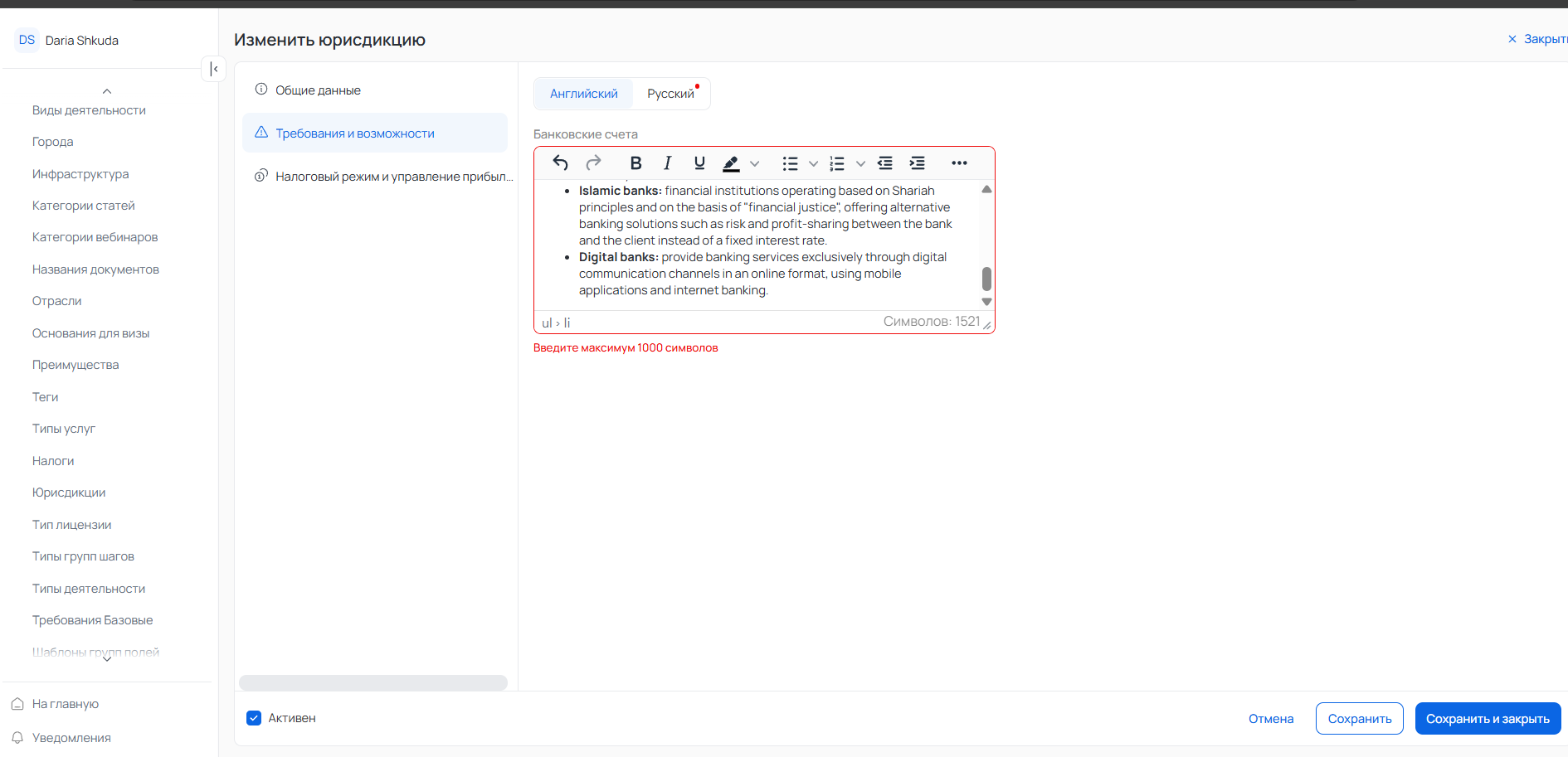The width and height of the screenshot is (1568, 757).
Task: Click the Daria Shkuda user name
Action: (x=81, y=41)
